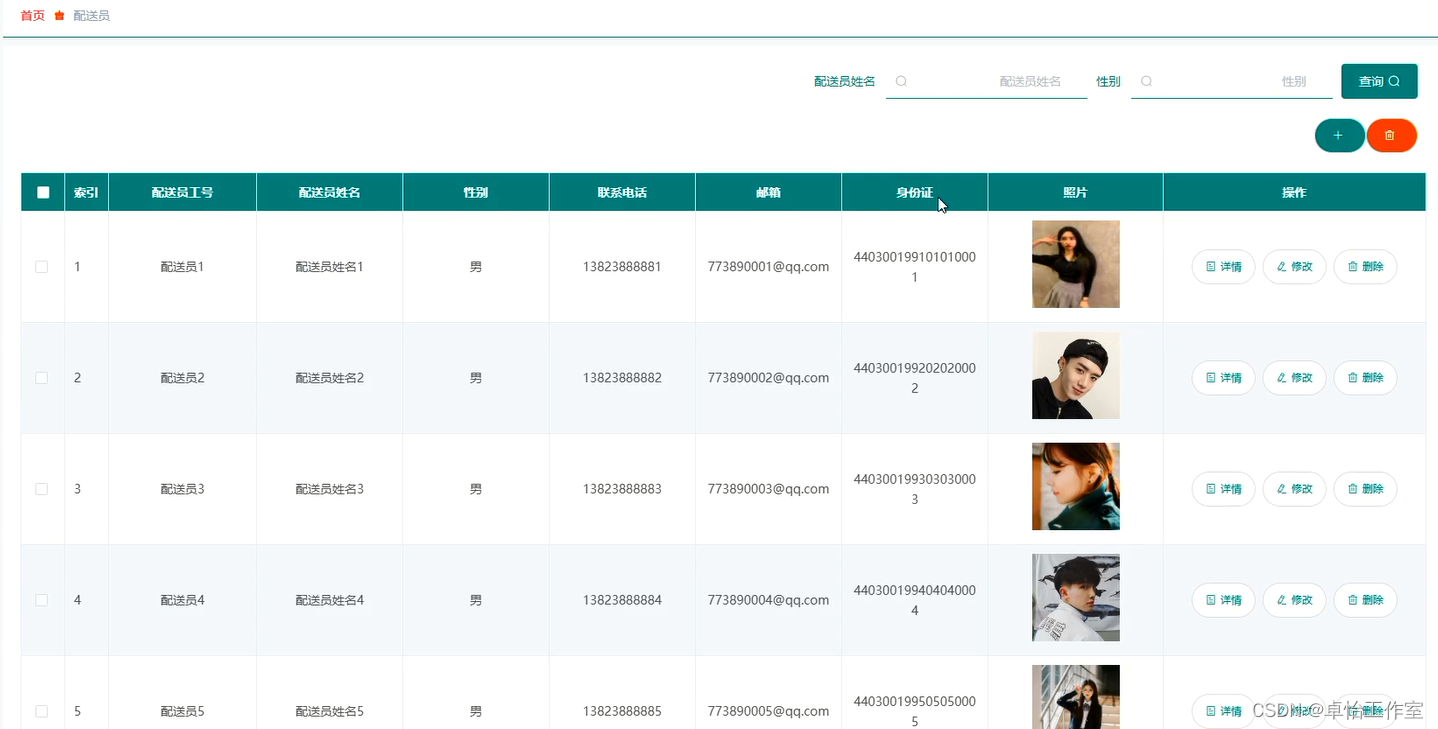Select phone number 13823888884
This screenshot has height=729, width=1438.
click(x=622, y=600)
